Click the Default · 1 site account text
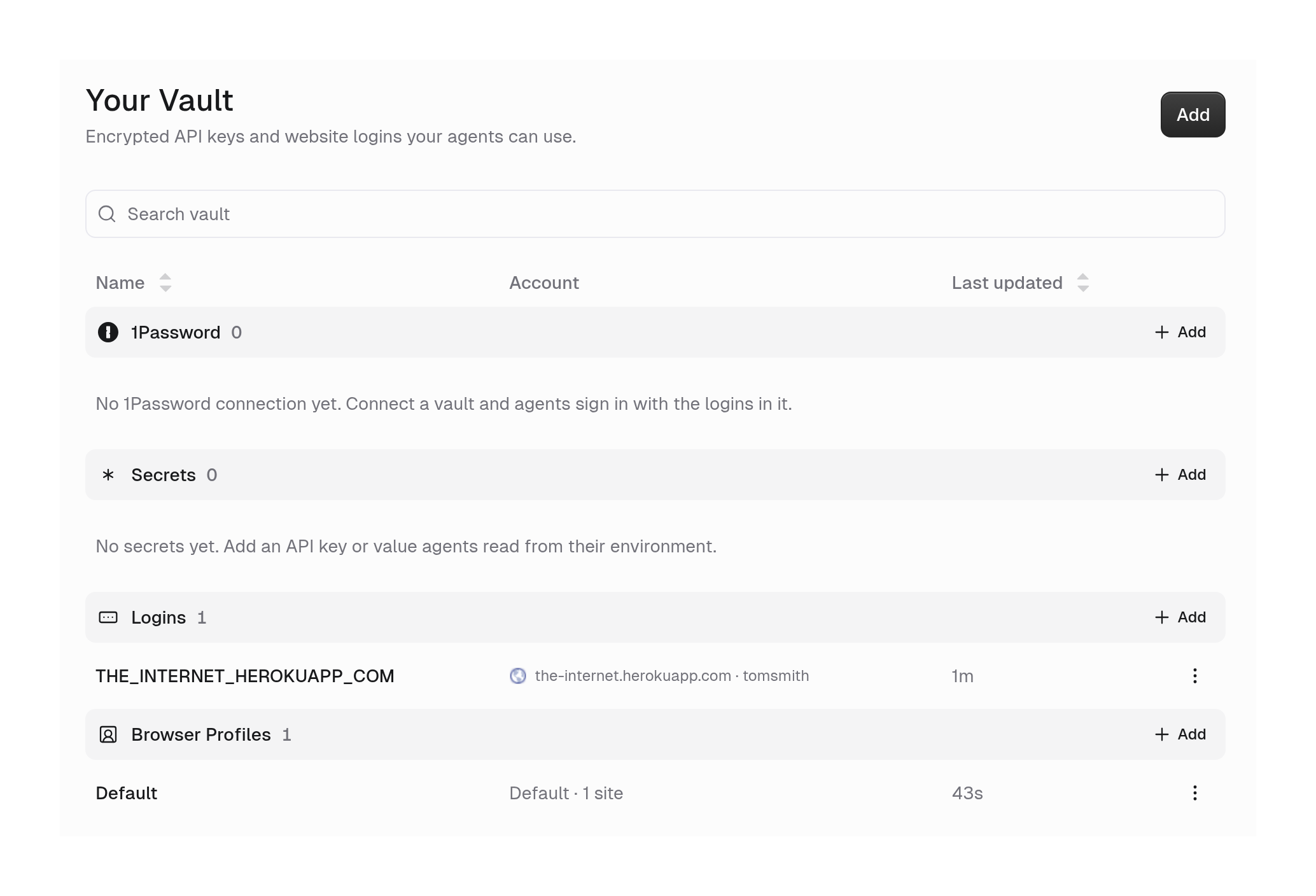This screenshot has height=896, width=1316. 566,793
